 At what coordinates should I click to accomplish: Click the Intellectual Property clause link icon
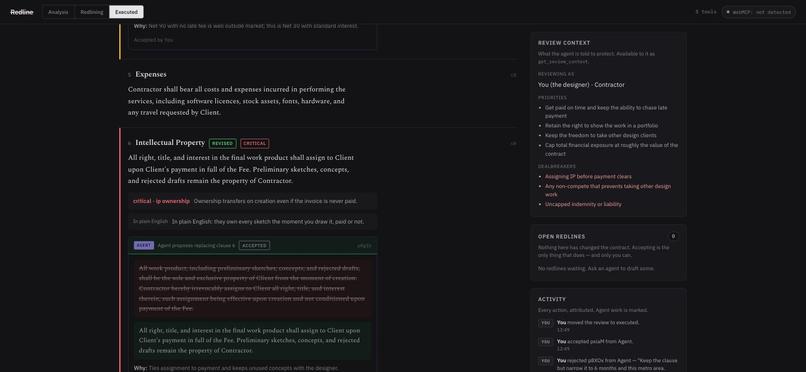513,143
